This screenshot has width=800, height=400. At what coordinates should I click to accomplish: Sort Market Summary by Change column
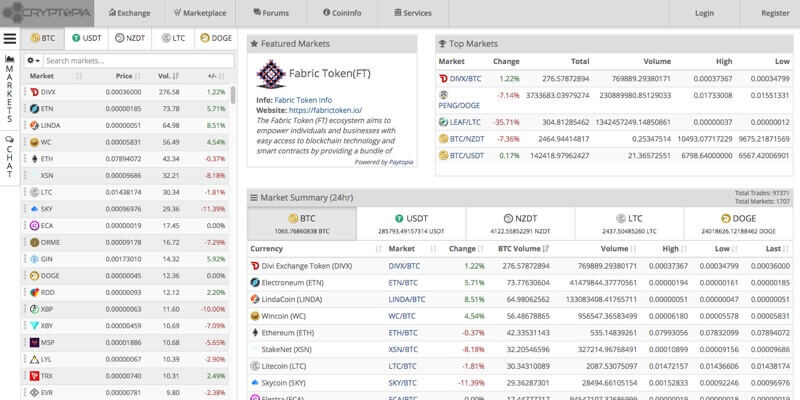pyautogui.click(x=467, y=249)
